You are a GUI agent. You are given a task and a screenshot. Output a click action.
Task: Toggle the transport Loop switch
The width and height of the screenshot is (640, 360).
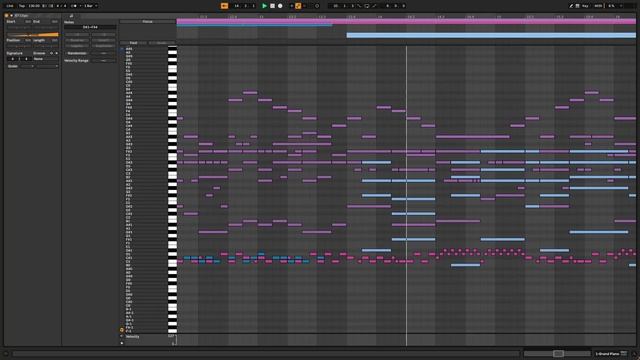[367, 6]
